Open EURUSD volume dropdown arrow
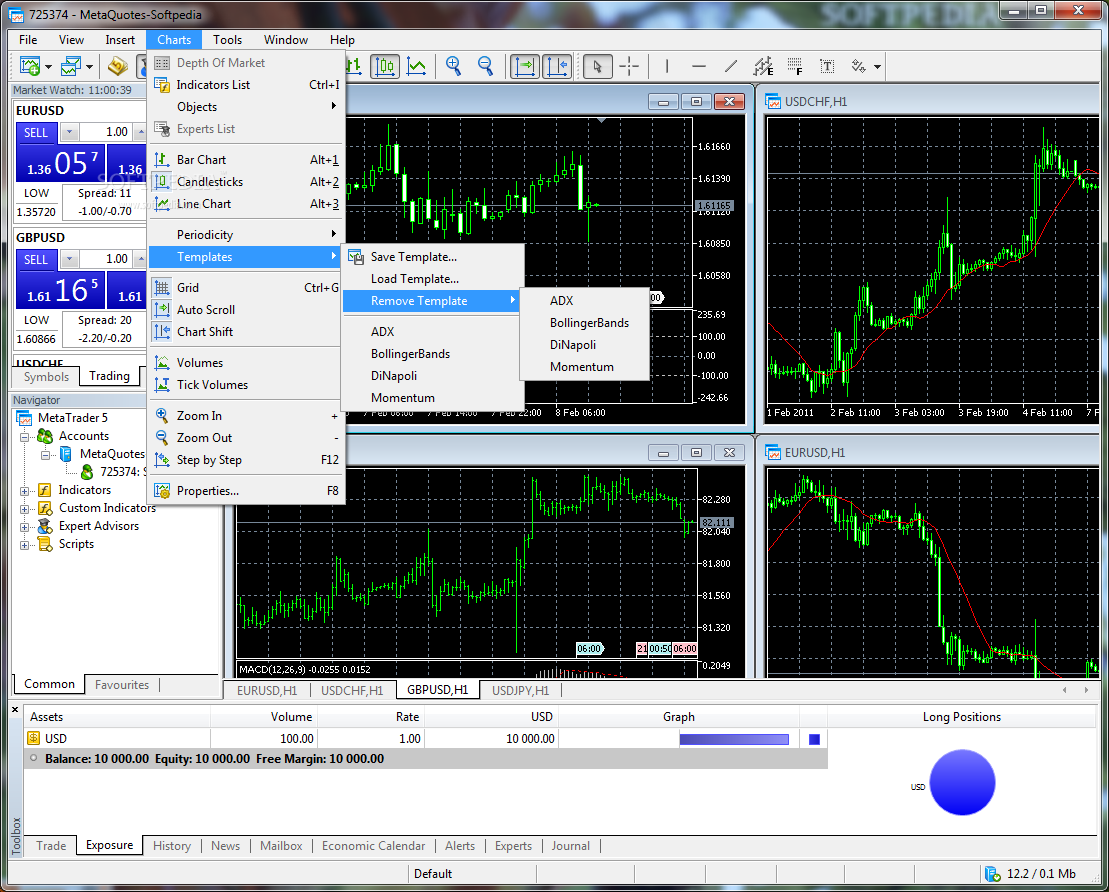The height and width of the screenshot is (892, 1109). click(x=69, y=132)
